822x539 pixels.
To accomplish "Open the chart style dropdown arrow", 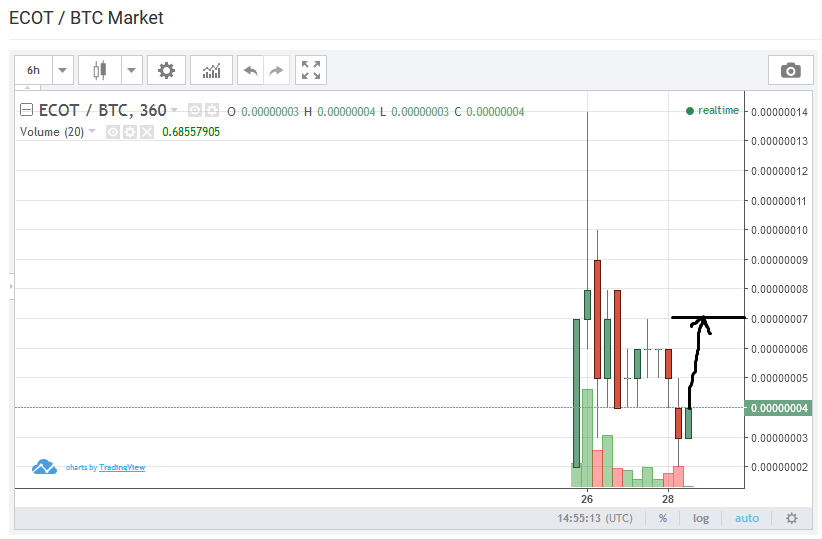I will click(132, 70).
